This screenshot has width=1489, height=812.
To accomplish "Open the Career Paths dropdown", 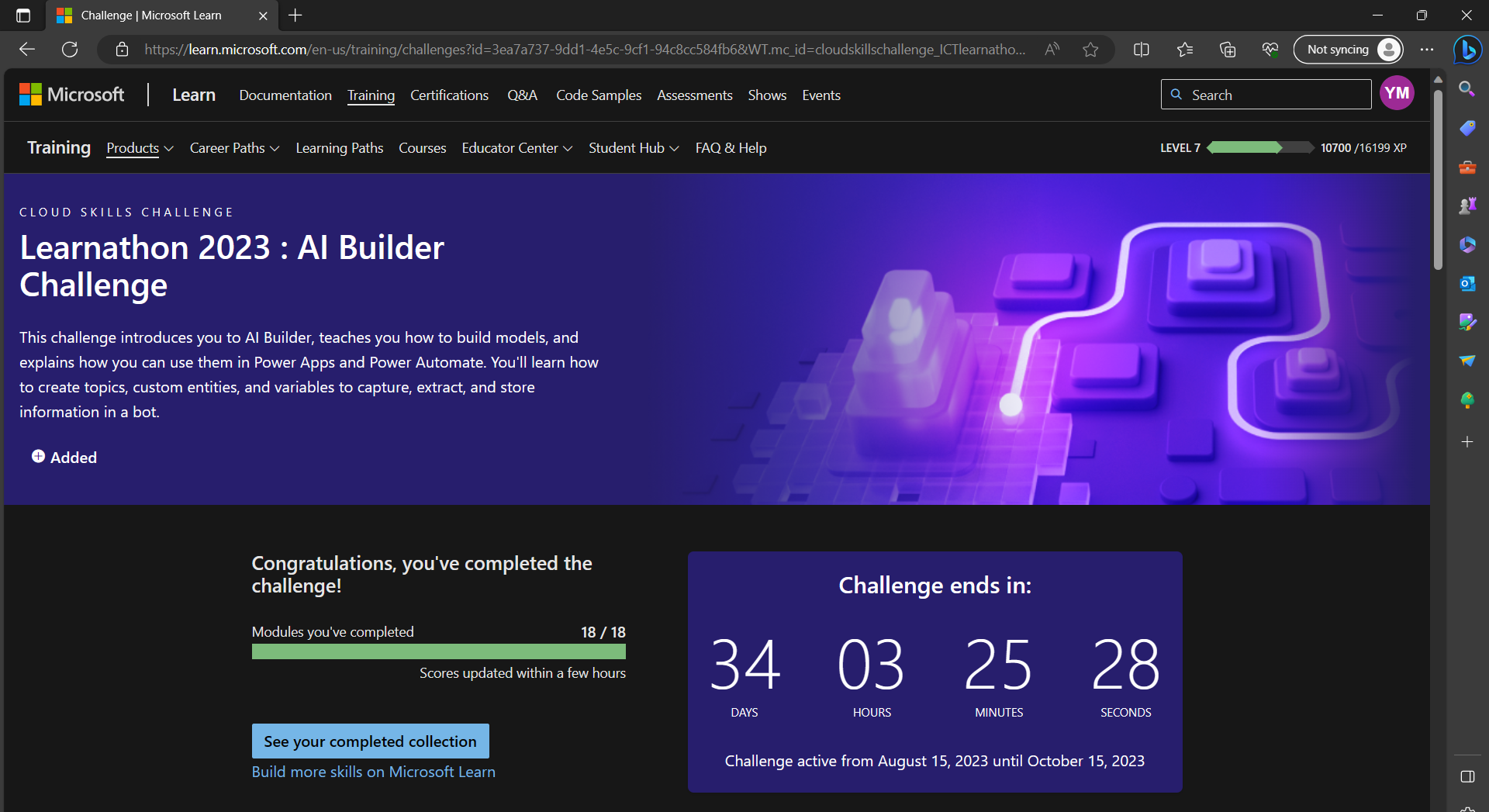I will 234,148.
